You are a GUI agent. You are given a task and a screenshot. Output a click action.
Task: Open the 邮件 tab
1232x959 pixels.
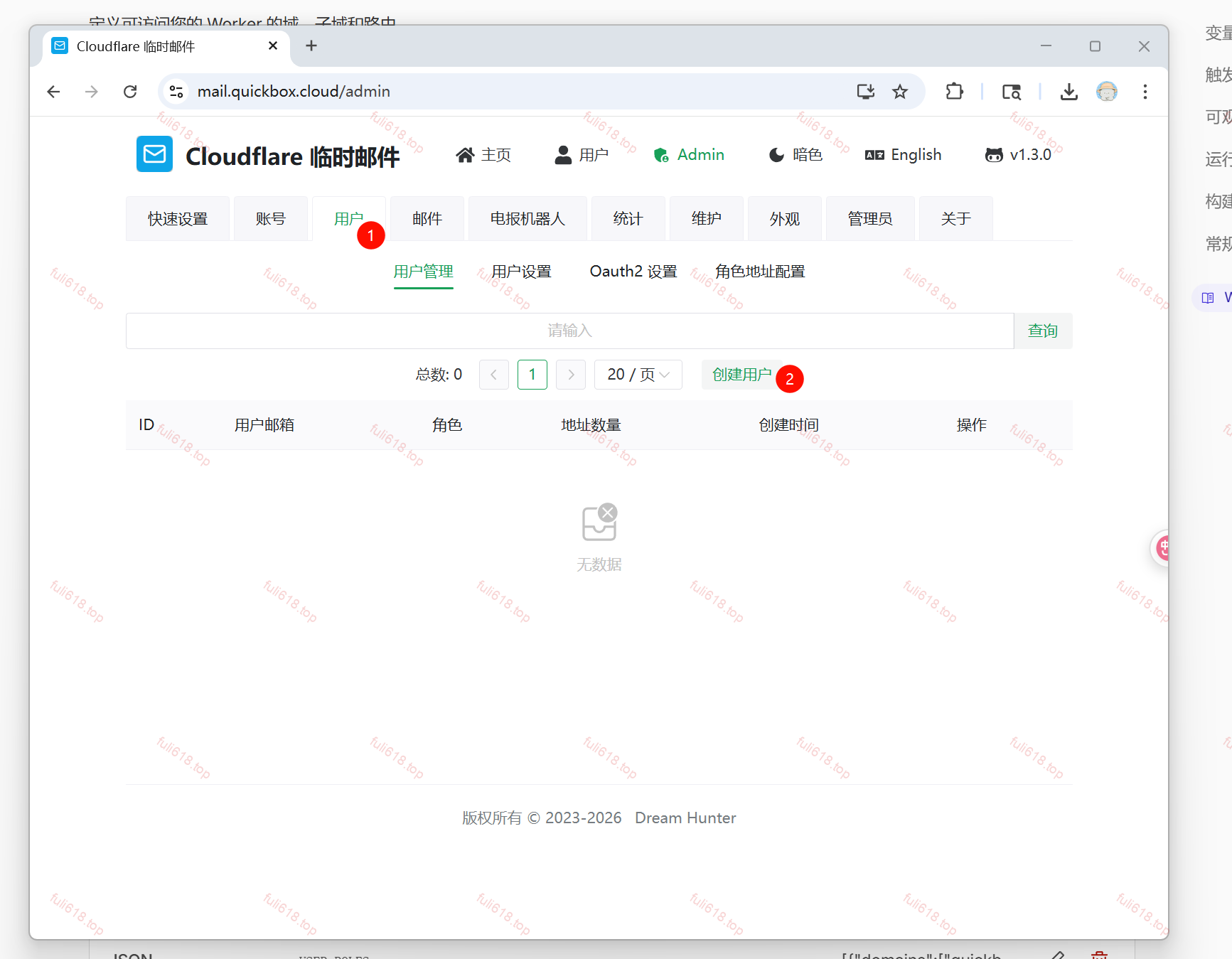(427, 219)
